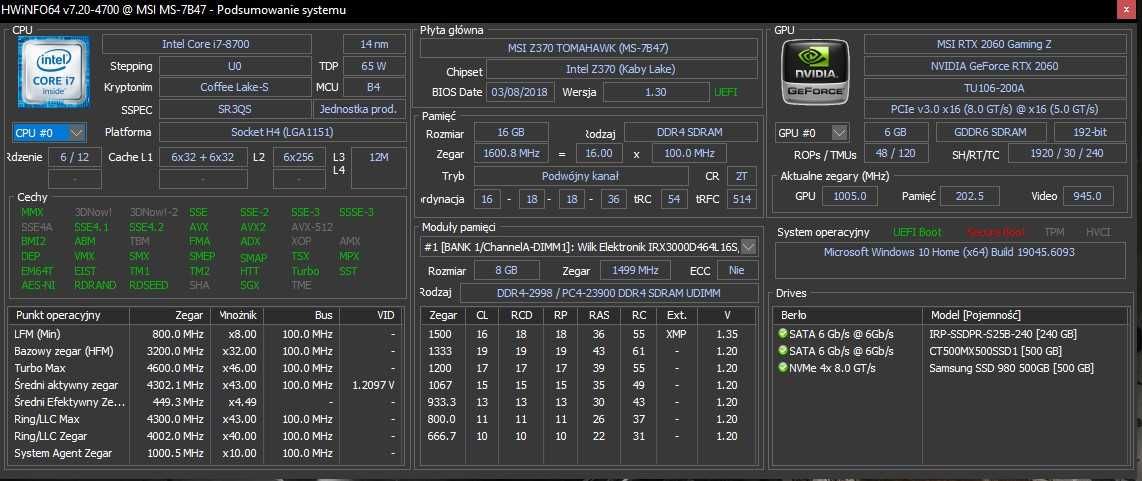Click the 'GDDR6 SDRAM' memory type field
The height and width of the screenshot is (481, 1142).
point(990,133)
